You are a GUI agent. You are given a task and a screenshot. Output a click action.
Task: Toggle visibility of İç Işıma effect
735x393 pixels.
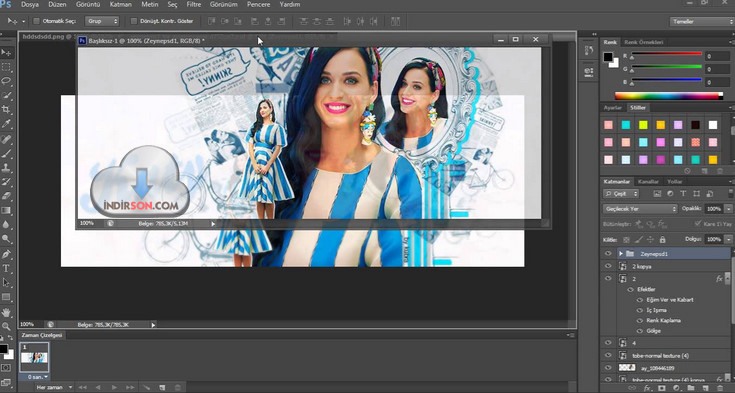coord(639,310)
